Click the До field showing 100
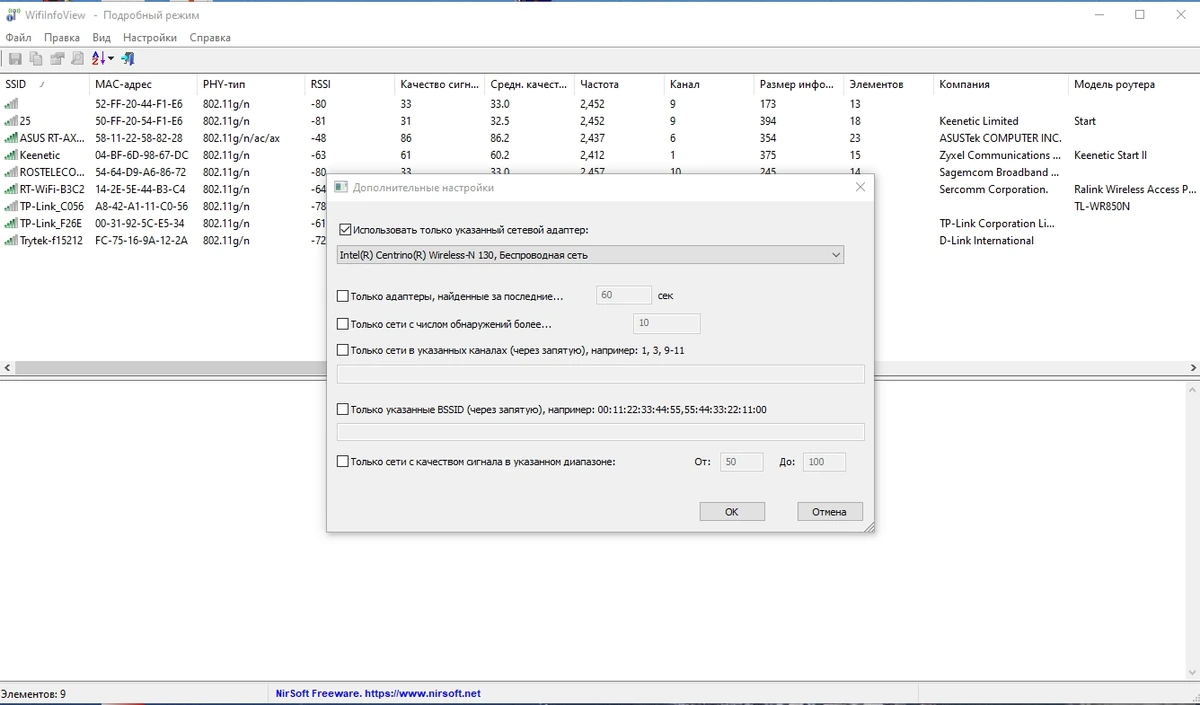The height and width of the screenshot is (705, 1200). tap(825, 462)
